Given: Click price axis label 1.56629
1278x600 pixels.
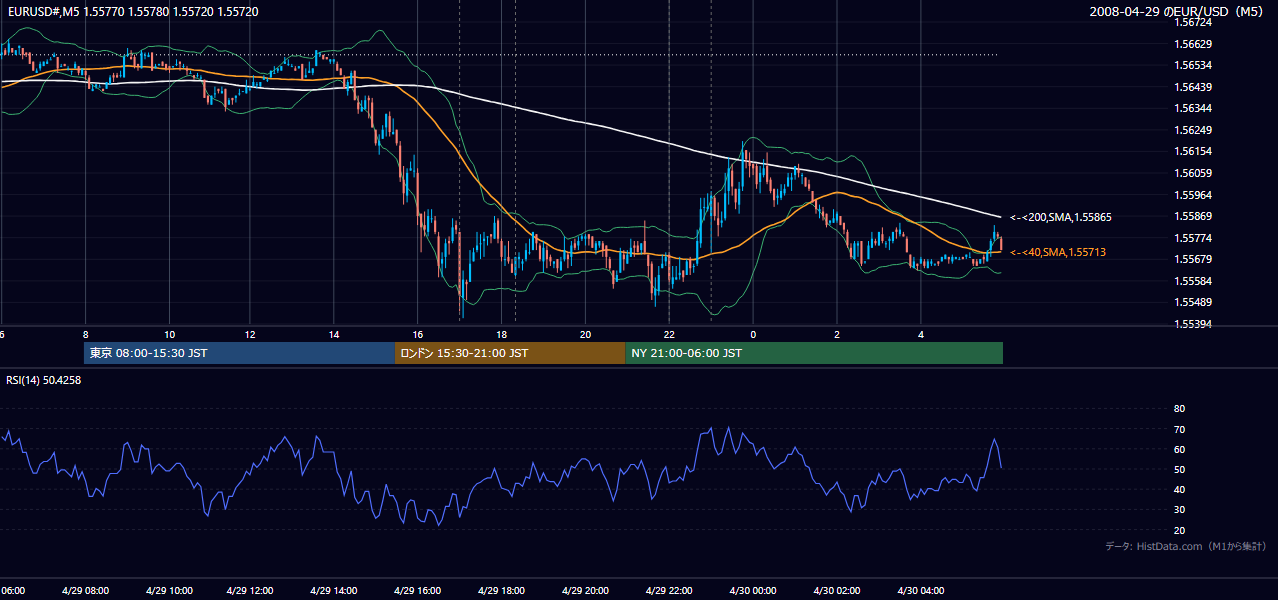Looking at the screenshot, I should [x=1191, y=44].
